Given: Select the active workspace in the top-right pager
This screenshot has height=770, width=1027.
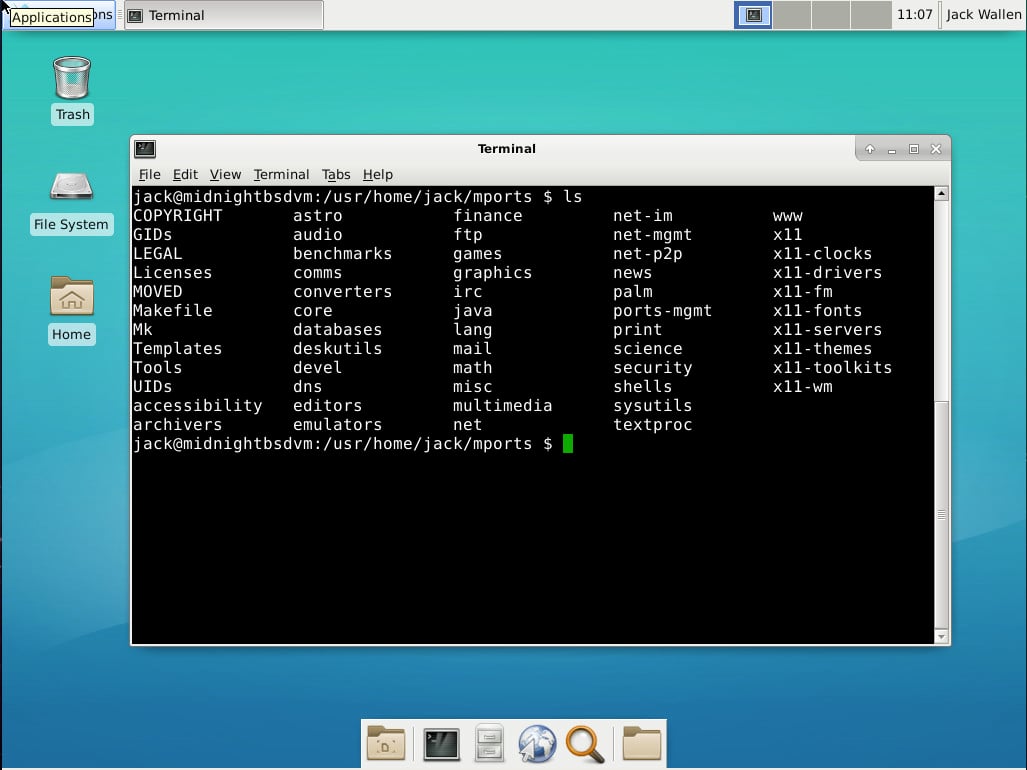Looking at the screenshot, I should point(752,14).
